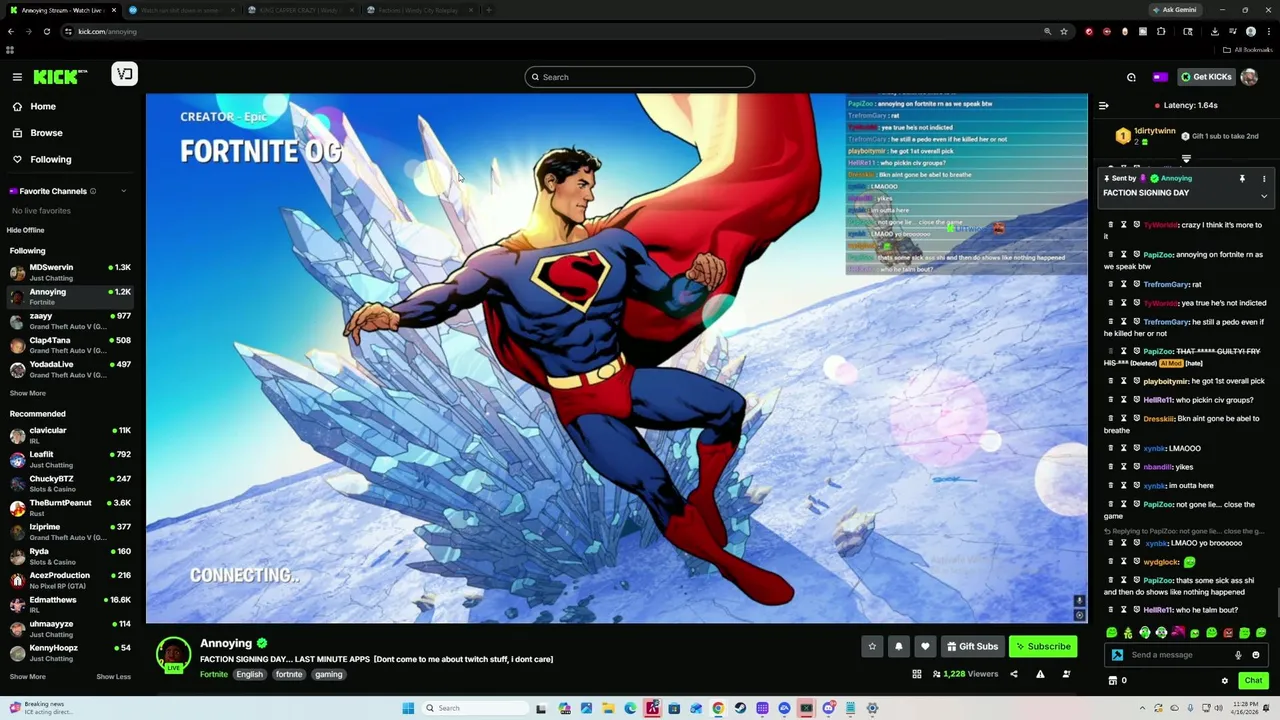Click the green Chat send button
Image resolution: width=1280 pixels, height=720 pixels.
pos(1253,680)
